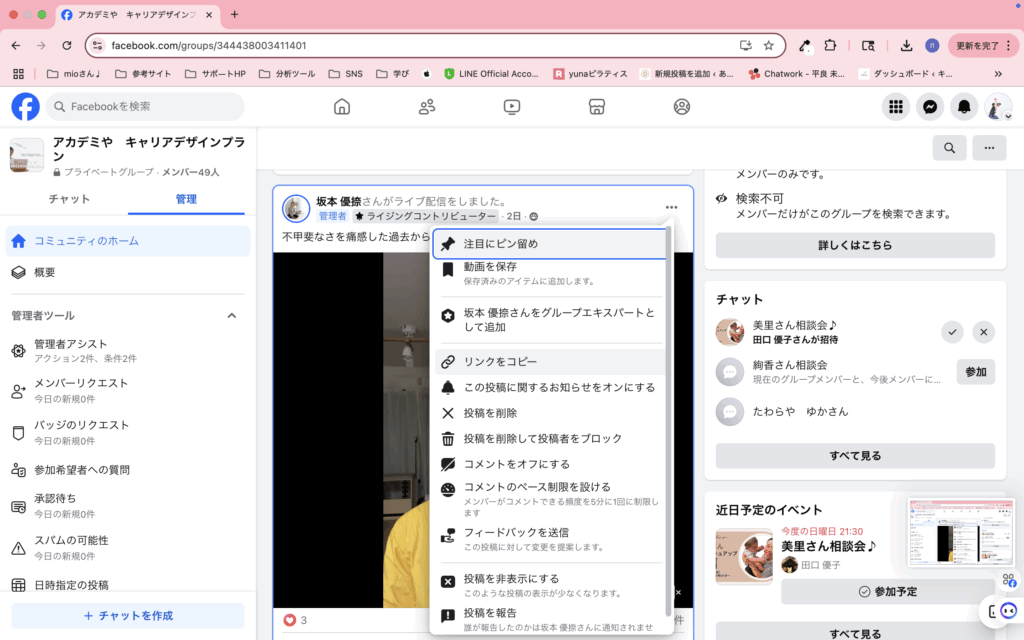
Task: Select 投稿を非表示にする in the menu
Action: (549, 585)
